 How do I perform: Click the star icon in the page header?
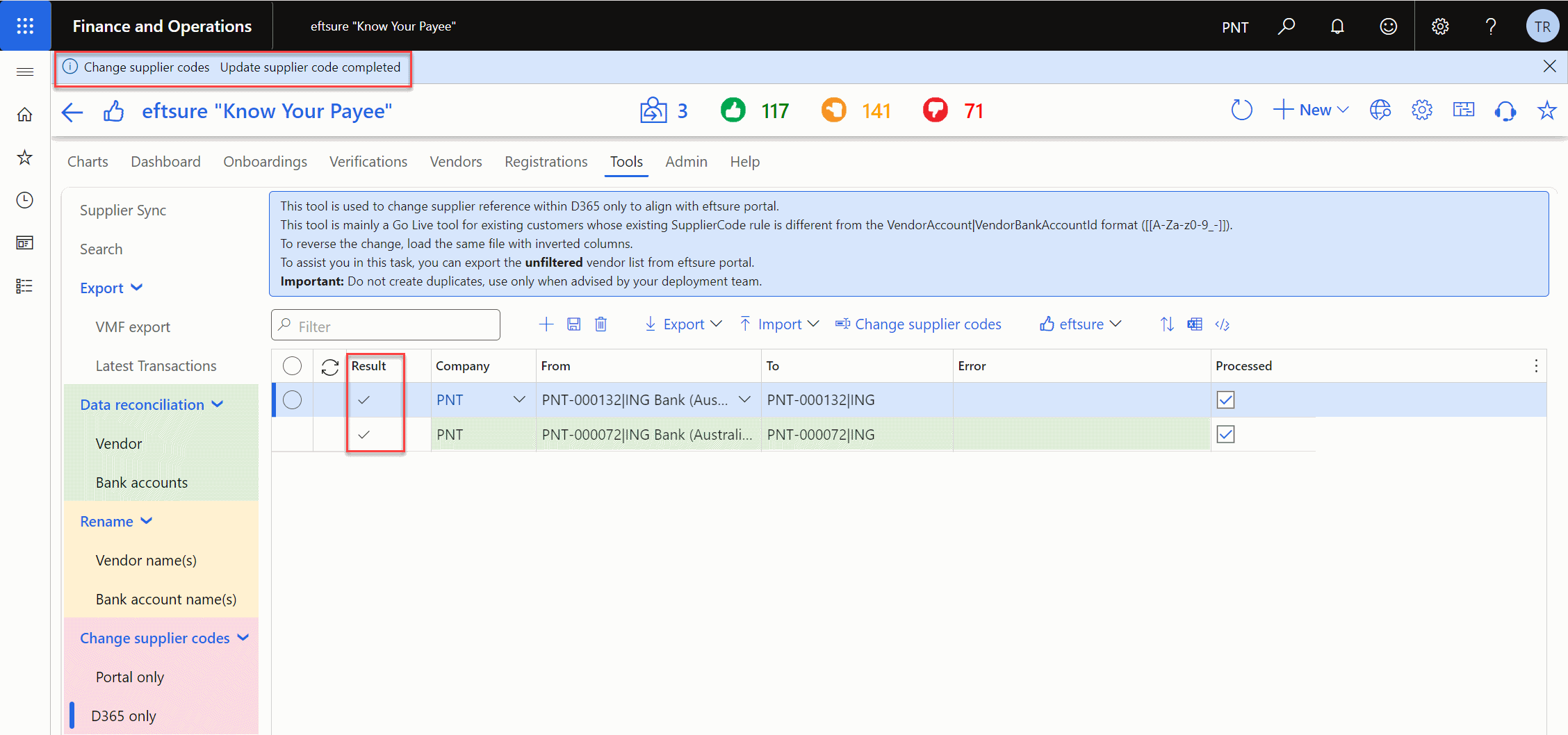[1547, 110]
